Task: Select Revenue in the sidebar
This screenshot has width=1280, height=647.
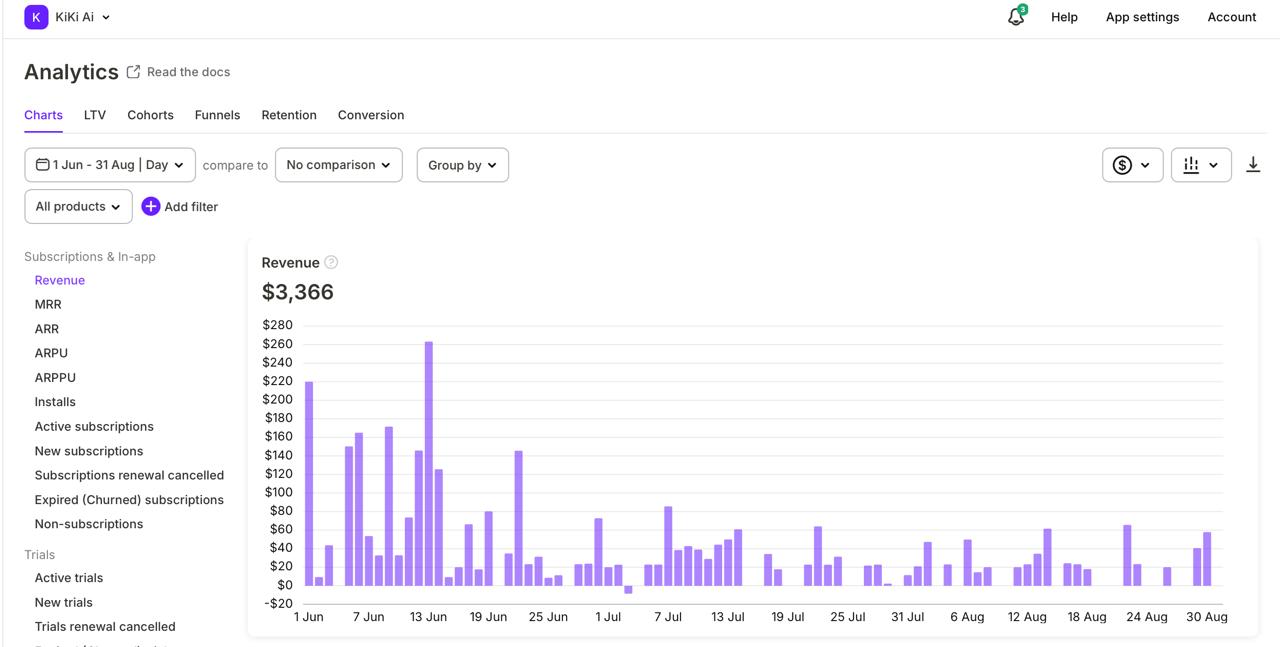Action: coord(60,280)
